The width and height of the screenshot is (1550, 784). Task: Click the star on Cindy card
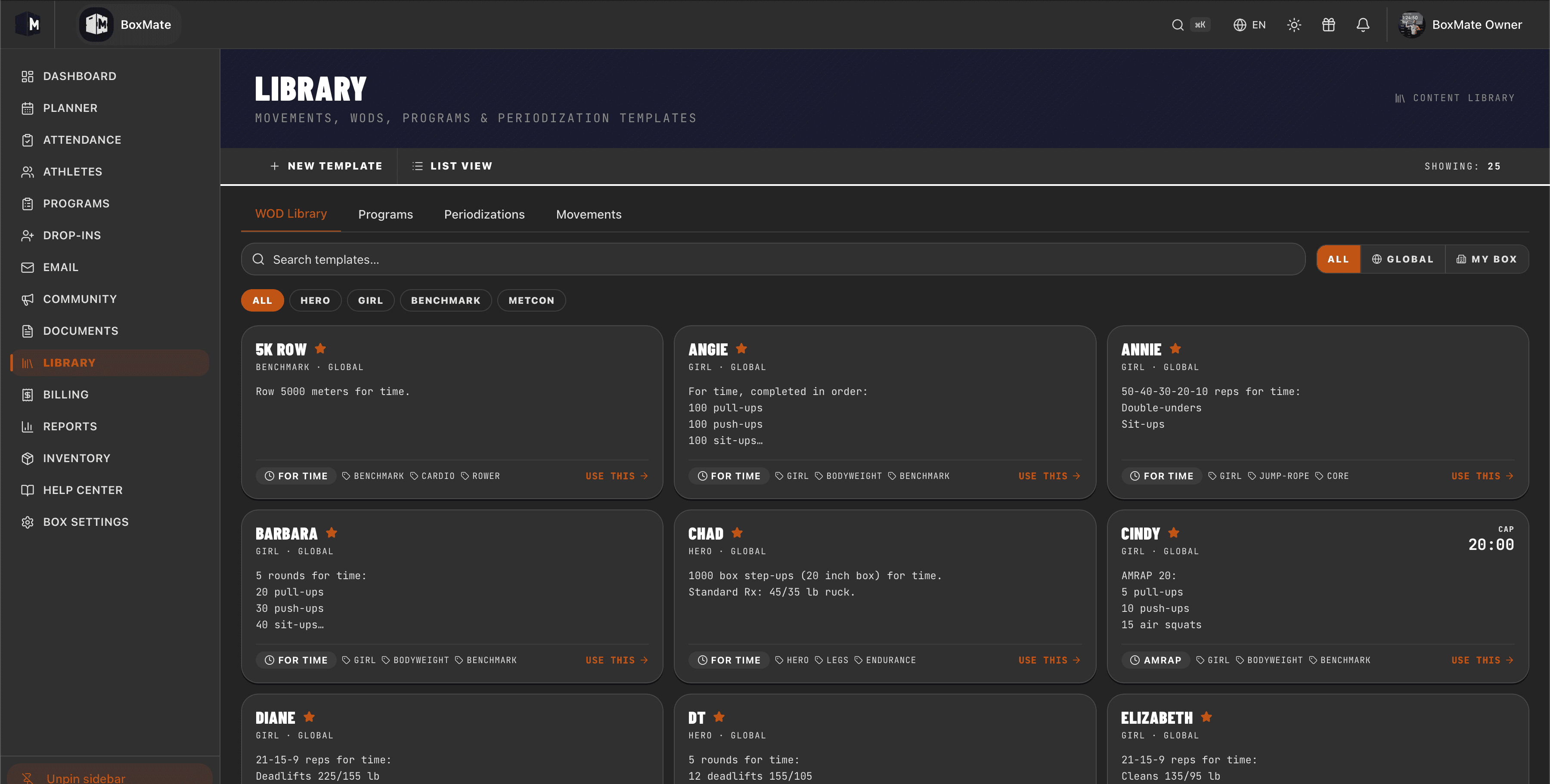coord(1173,533)
